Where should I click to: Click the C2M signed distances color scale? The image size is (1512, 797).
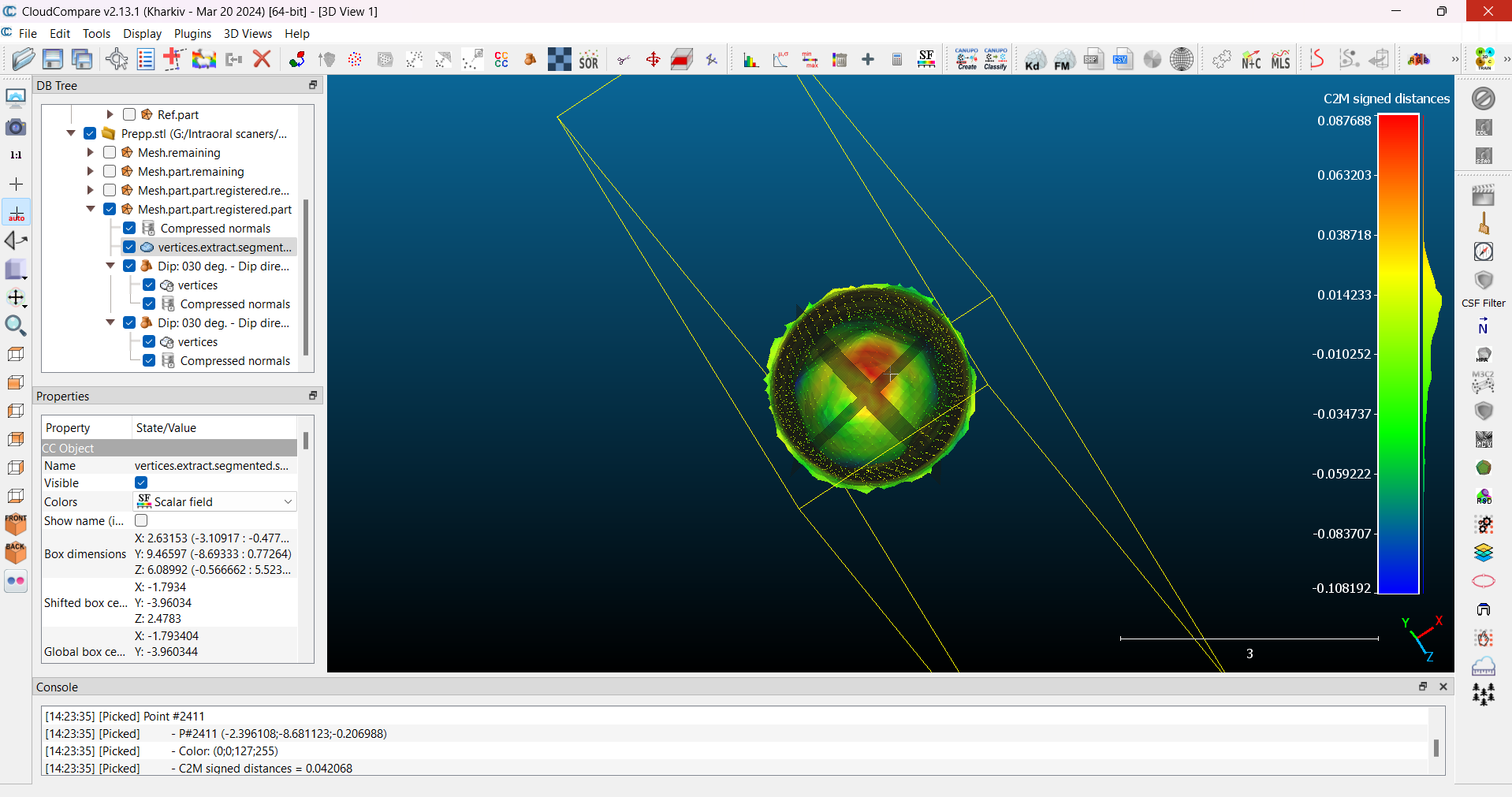pyautogui.click(x=1398, y=354)
